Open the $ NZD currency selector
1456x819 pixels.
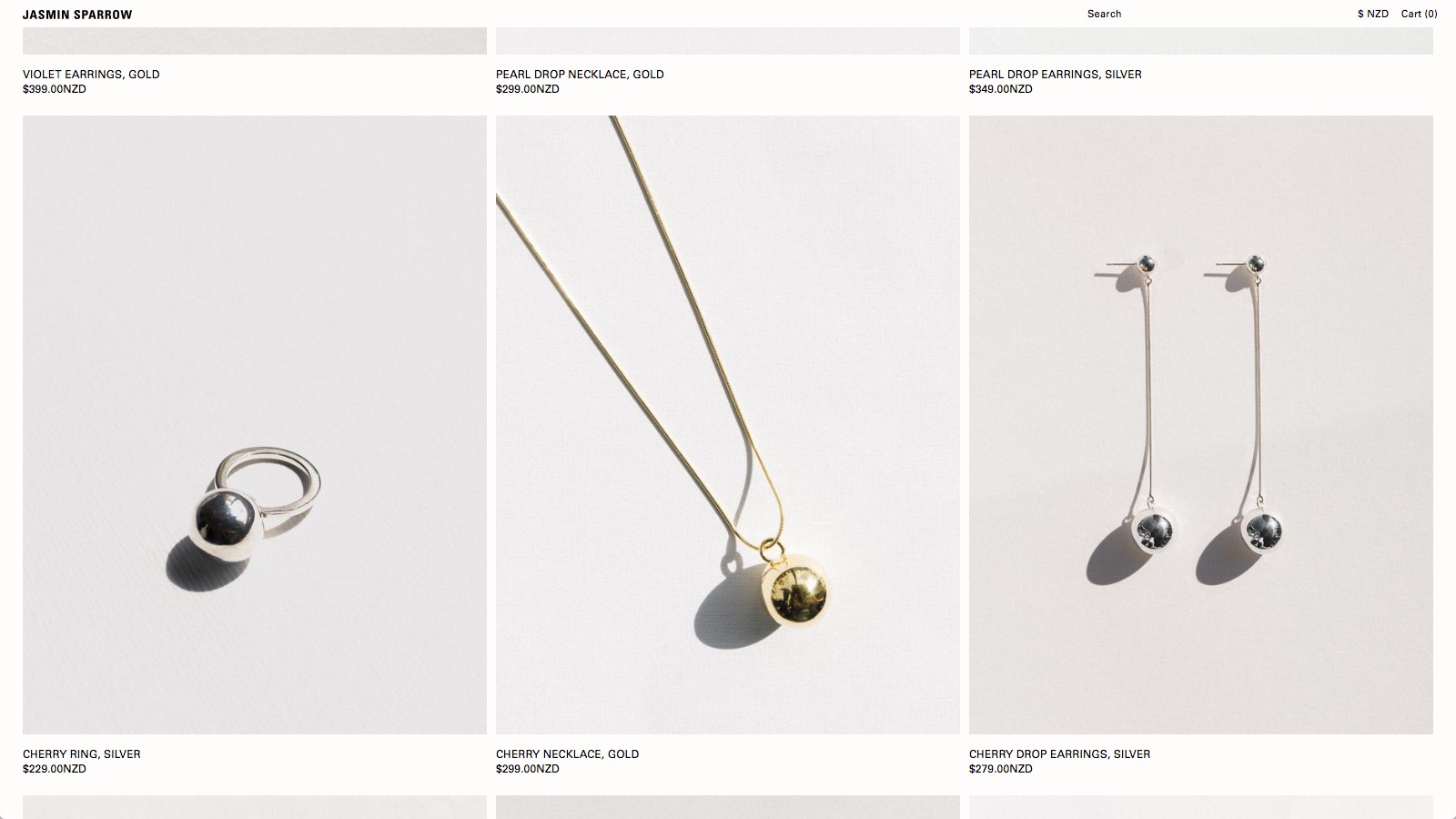coord(1373,14)
